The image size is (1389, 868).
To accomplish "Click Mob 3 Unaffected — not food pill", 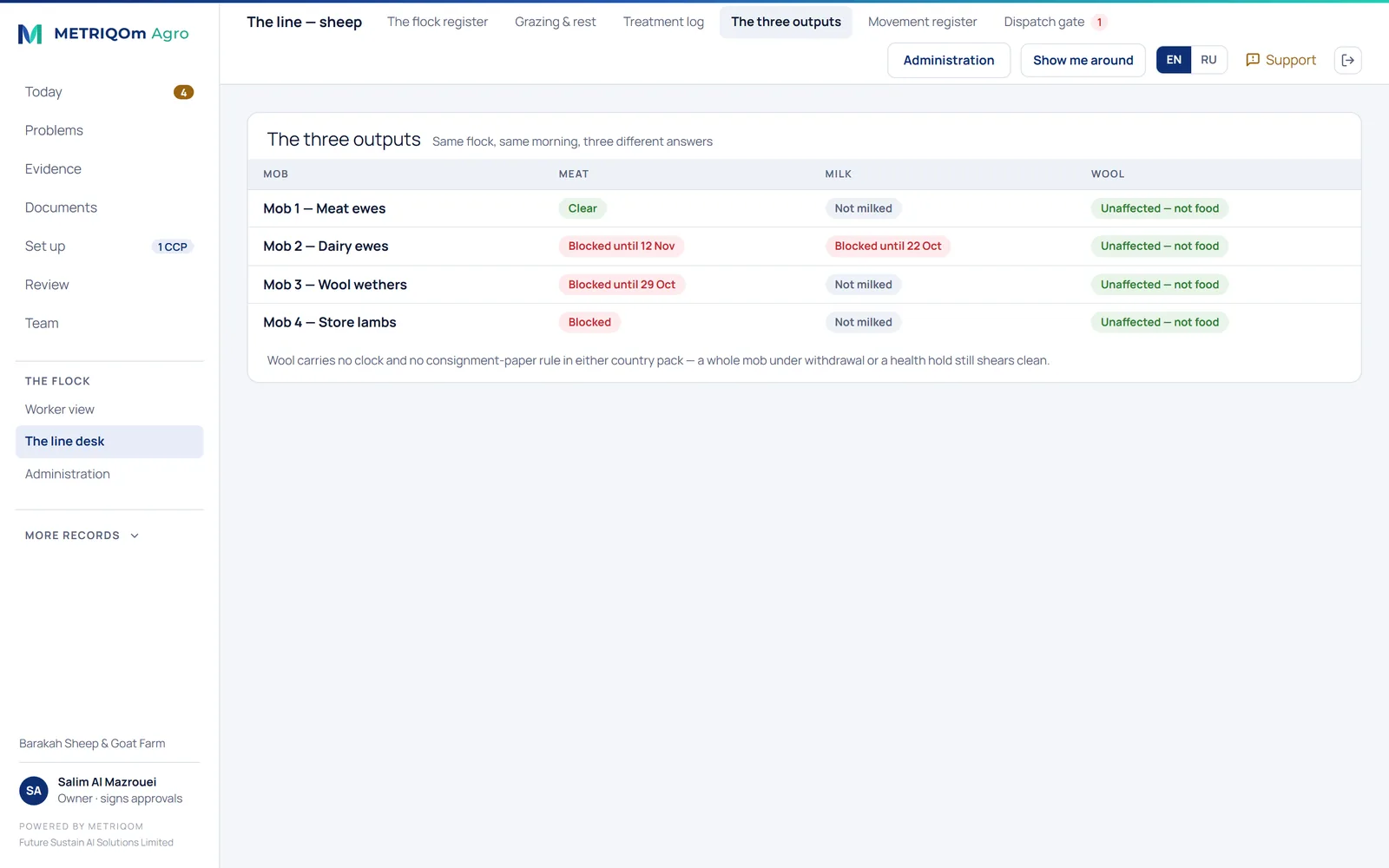I will (1160, 285).
